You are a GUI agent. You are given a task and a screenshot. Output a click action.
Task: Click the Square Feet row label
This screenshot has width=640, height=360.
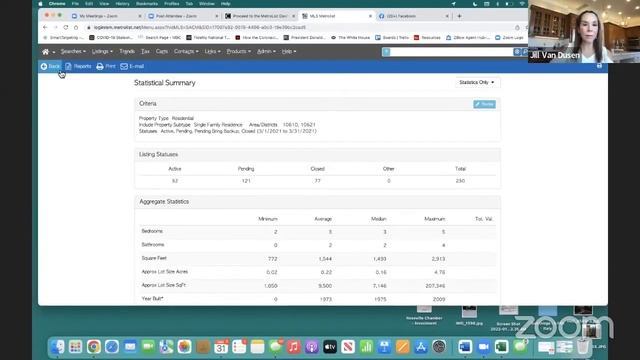point(154,258)
